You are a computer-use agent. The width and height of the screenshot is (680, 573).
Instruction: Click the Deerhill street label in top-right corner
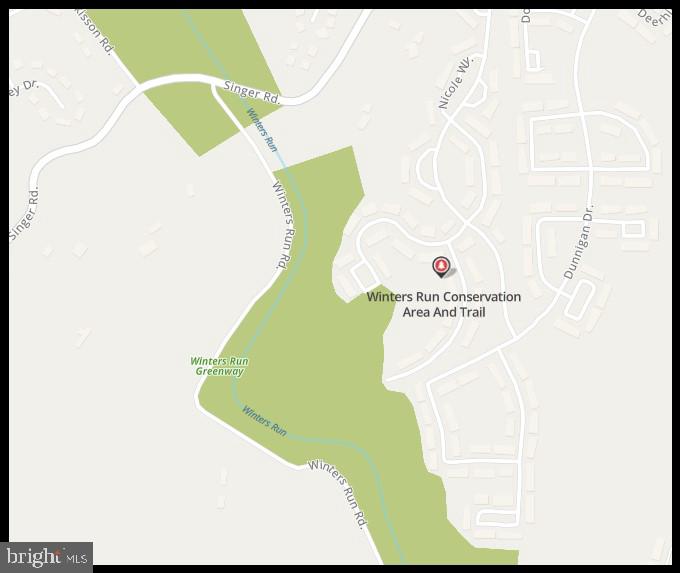(654, 19)
